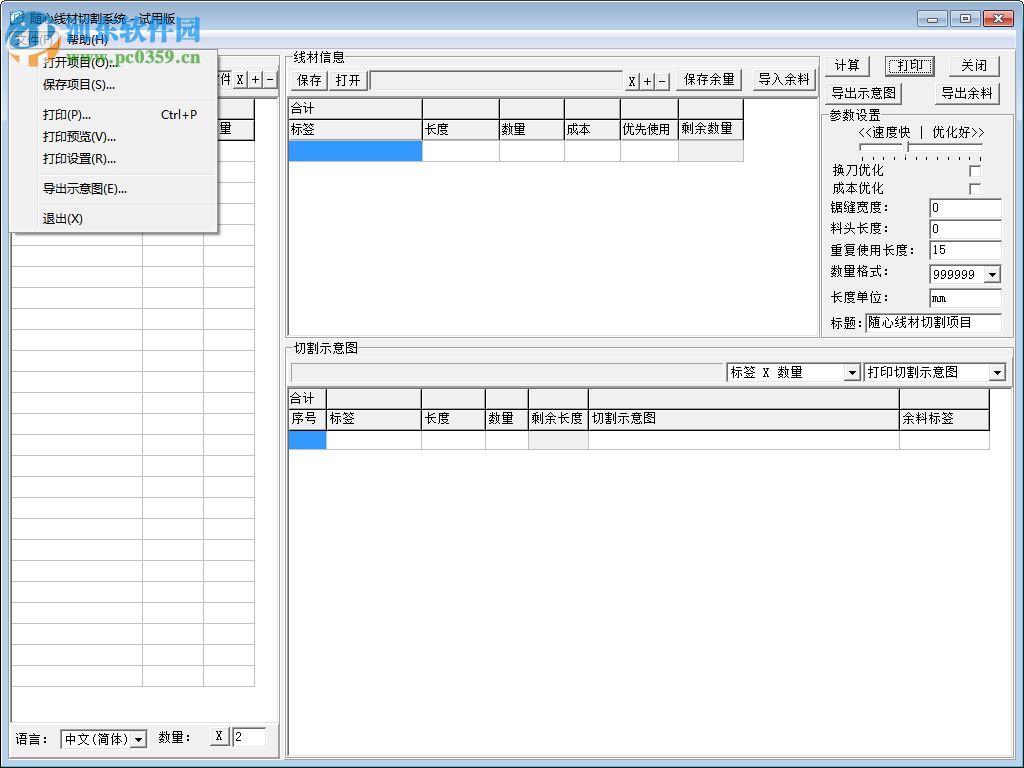Click the 线材信息 file path field
The image size is (1024, 768).
(x=496, y=81)
